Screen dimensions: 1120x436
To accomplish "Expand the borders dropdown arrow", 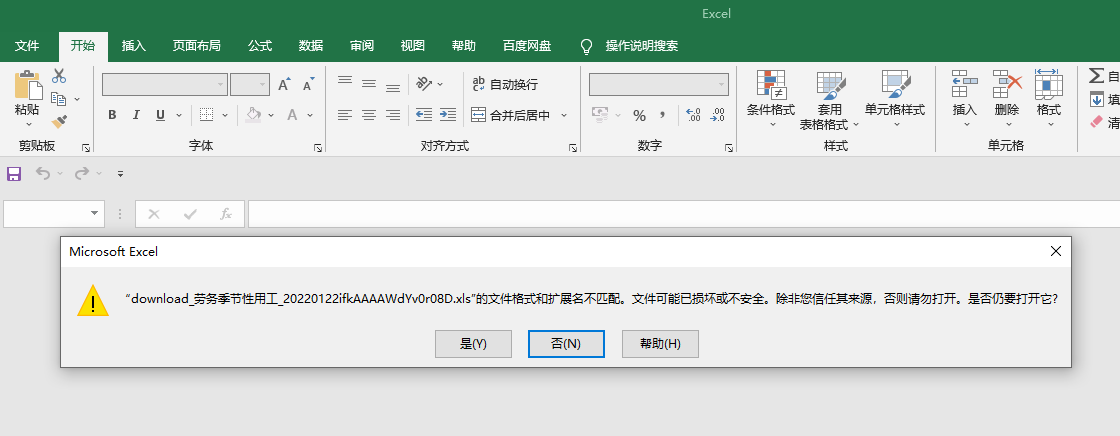I will [x=225, y=114].
